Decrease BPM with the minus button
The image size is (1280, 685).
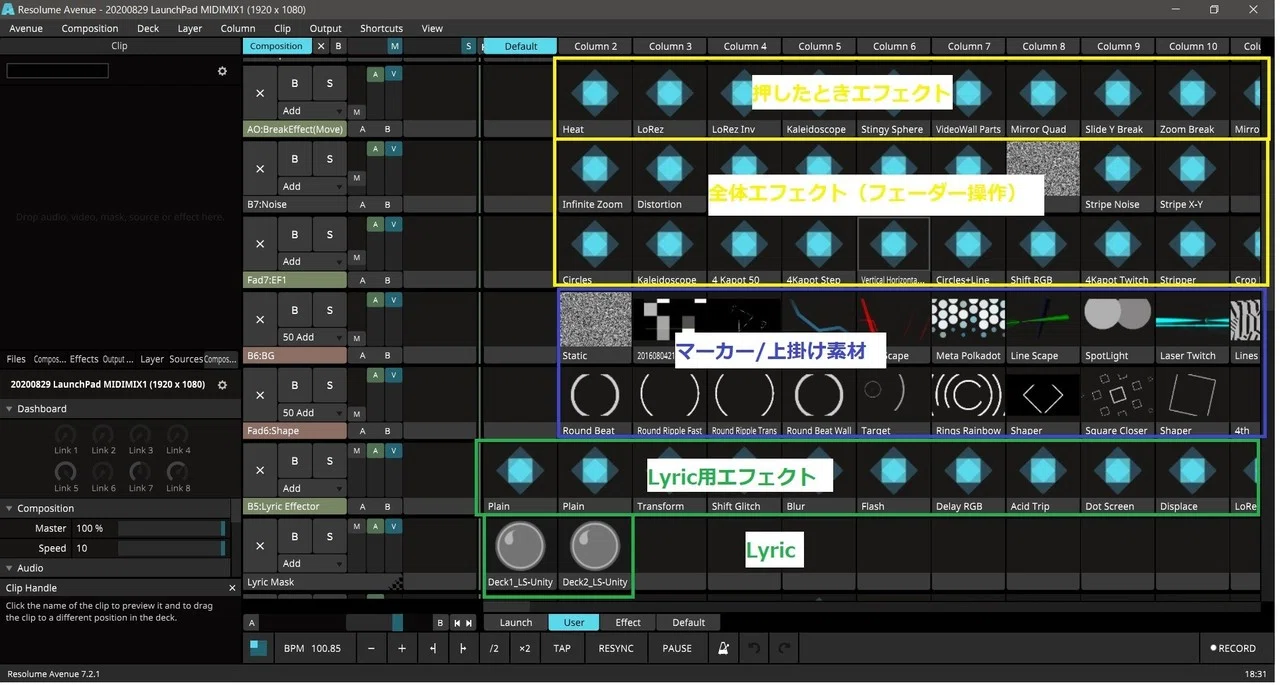point(371,648)
